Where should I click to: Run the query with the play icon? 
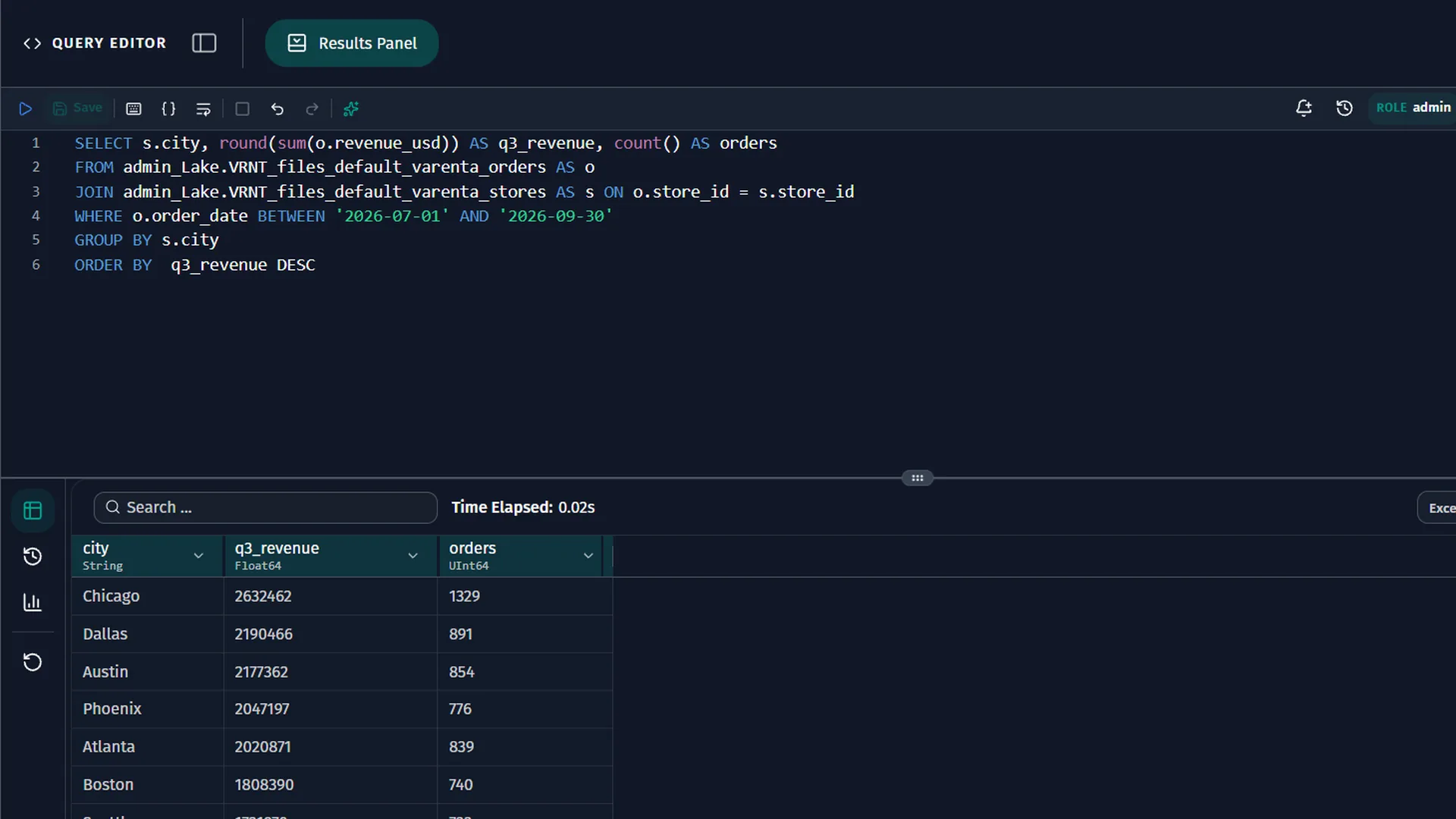[x=25, y=108]
